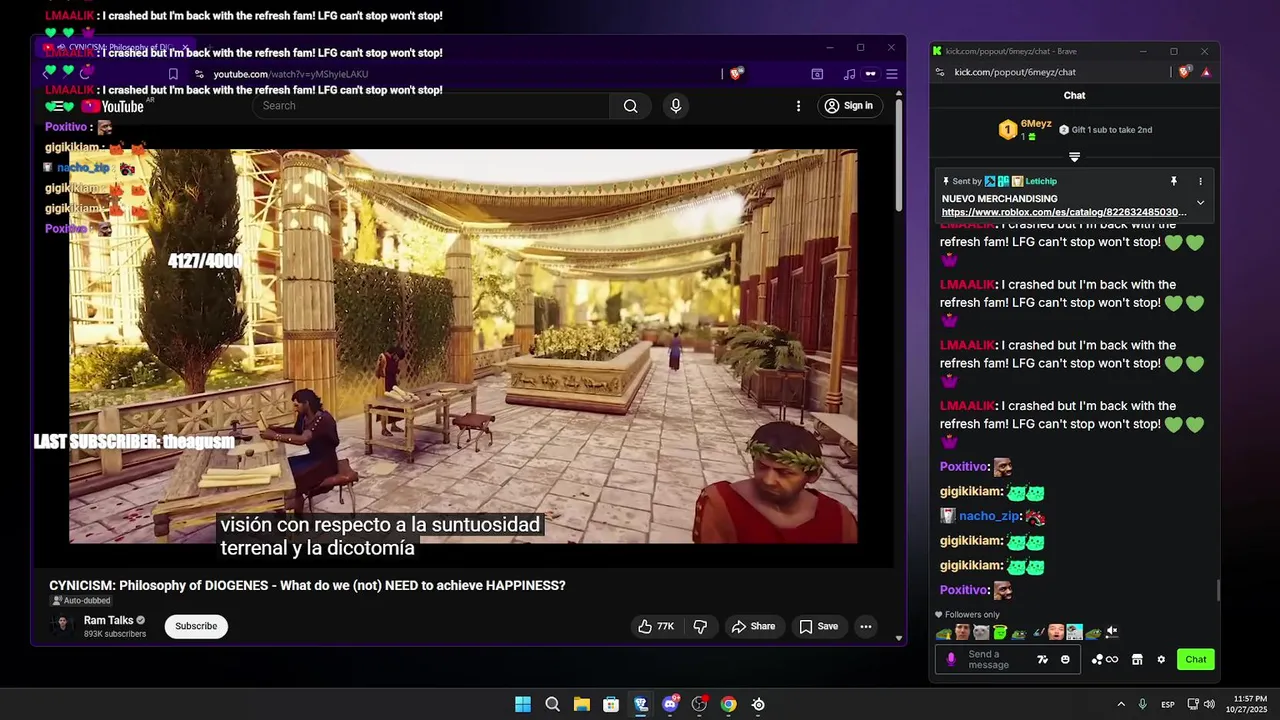This screenshot has width=1280, height=720.
Task: Sign in to YouTube
Action: tap(848, 106)
